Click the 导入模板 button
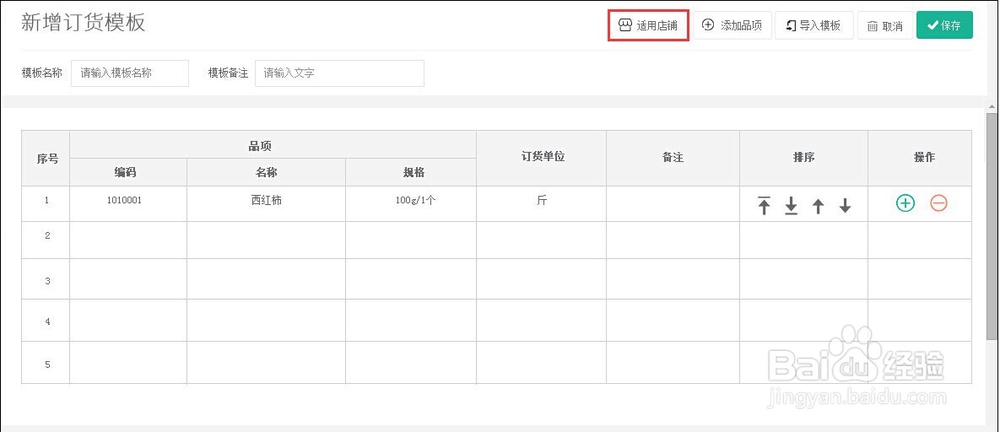 pos(814,26)
